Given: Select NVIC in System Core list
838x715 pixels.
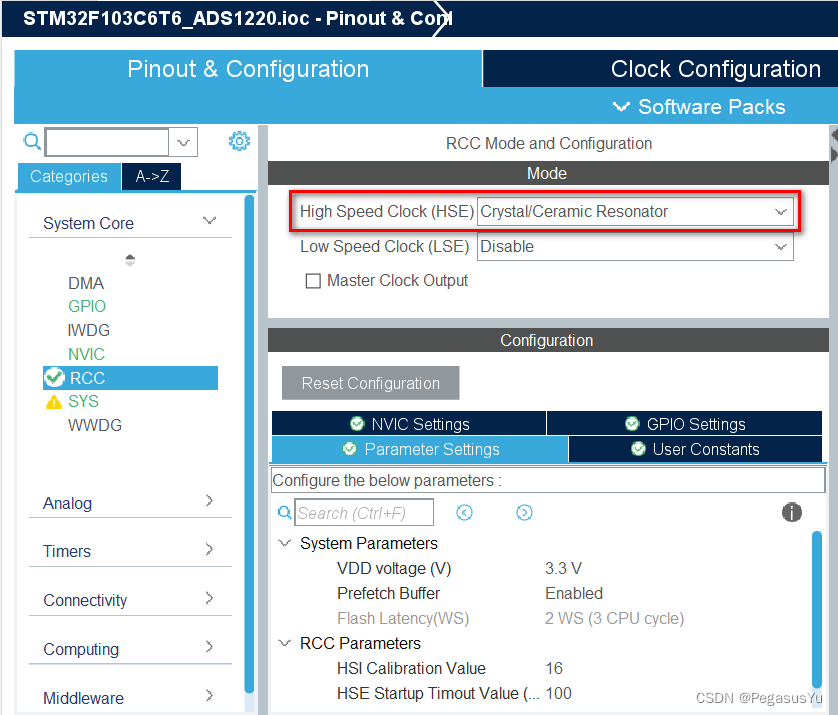Looking at the screenshot, I should tap(86, 354).
